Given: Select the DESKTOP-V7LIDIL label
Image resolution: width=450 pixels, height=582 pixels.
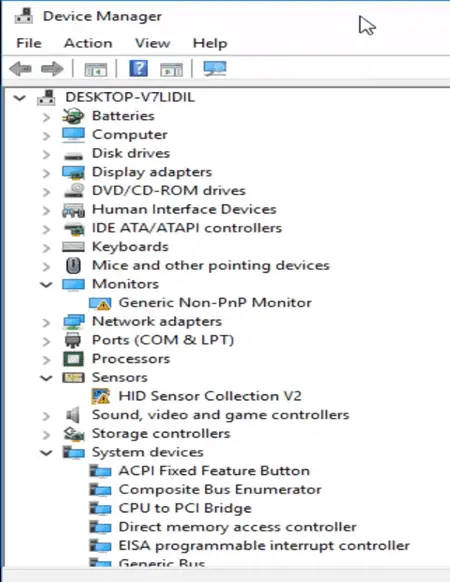Looking at the screenshot, I should coord(130,97).
